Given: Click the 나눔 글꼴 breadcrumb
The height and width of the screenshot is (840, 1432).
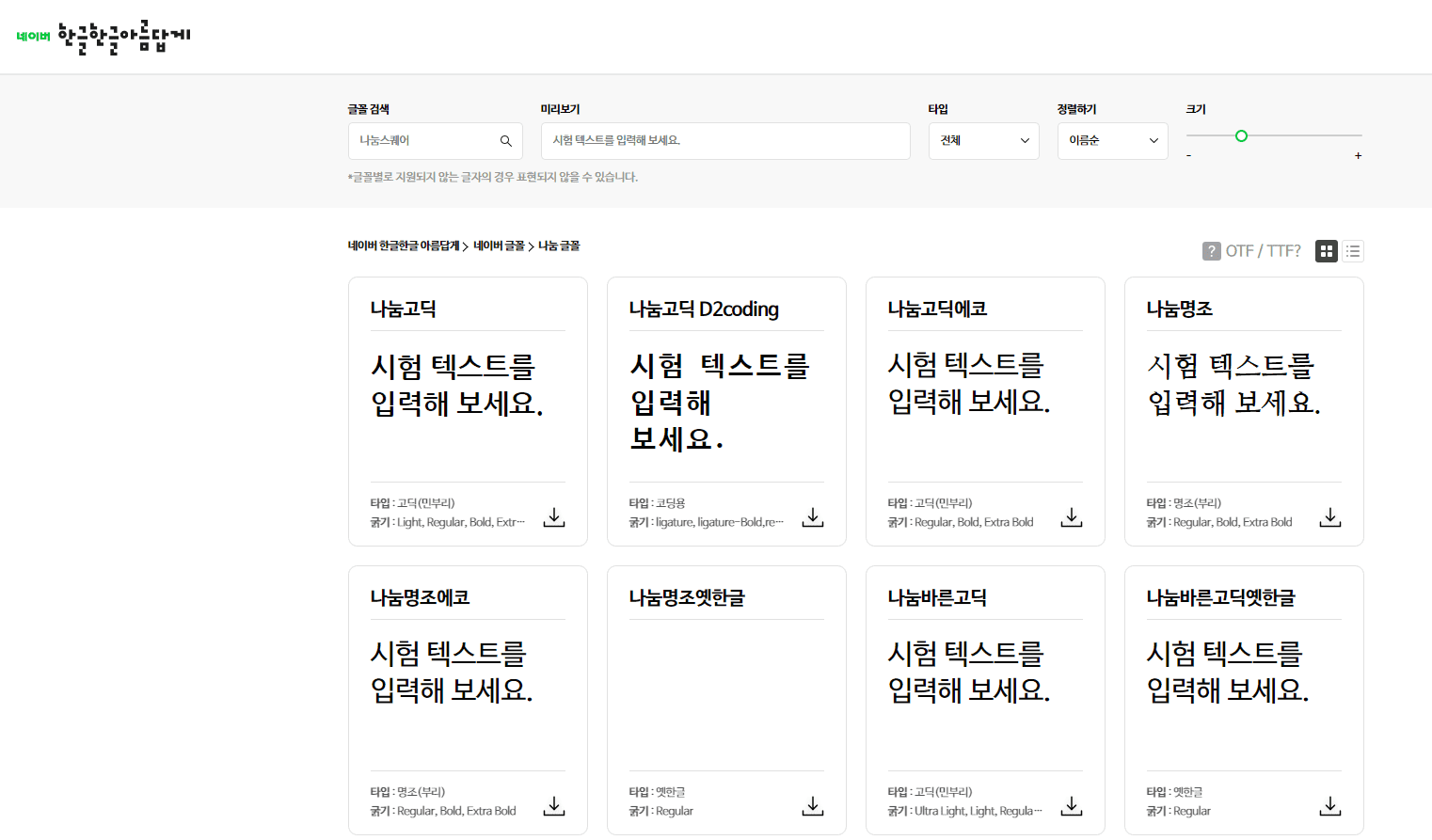Looking at the screenshot, I should point(559,246).
